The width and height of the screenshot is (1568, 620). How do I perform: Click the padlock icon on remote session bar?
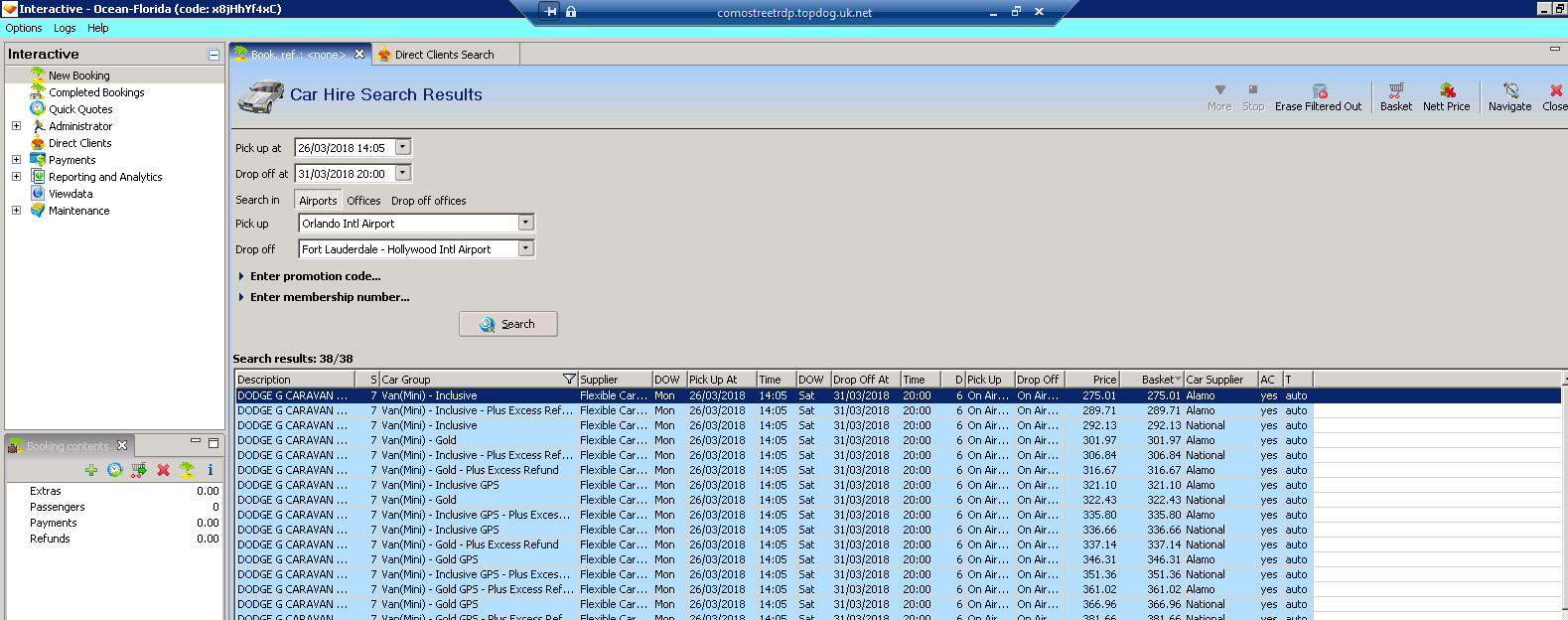pos(571,12)
